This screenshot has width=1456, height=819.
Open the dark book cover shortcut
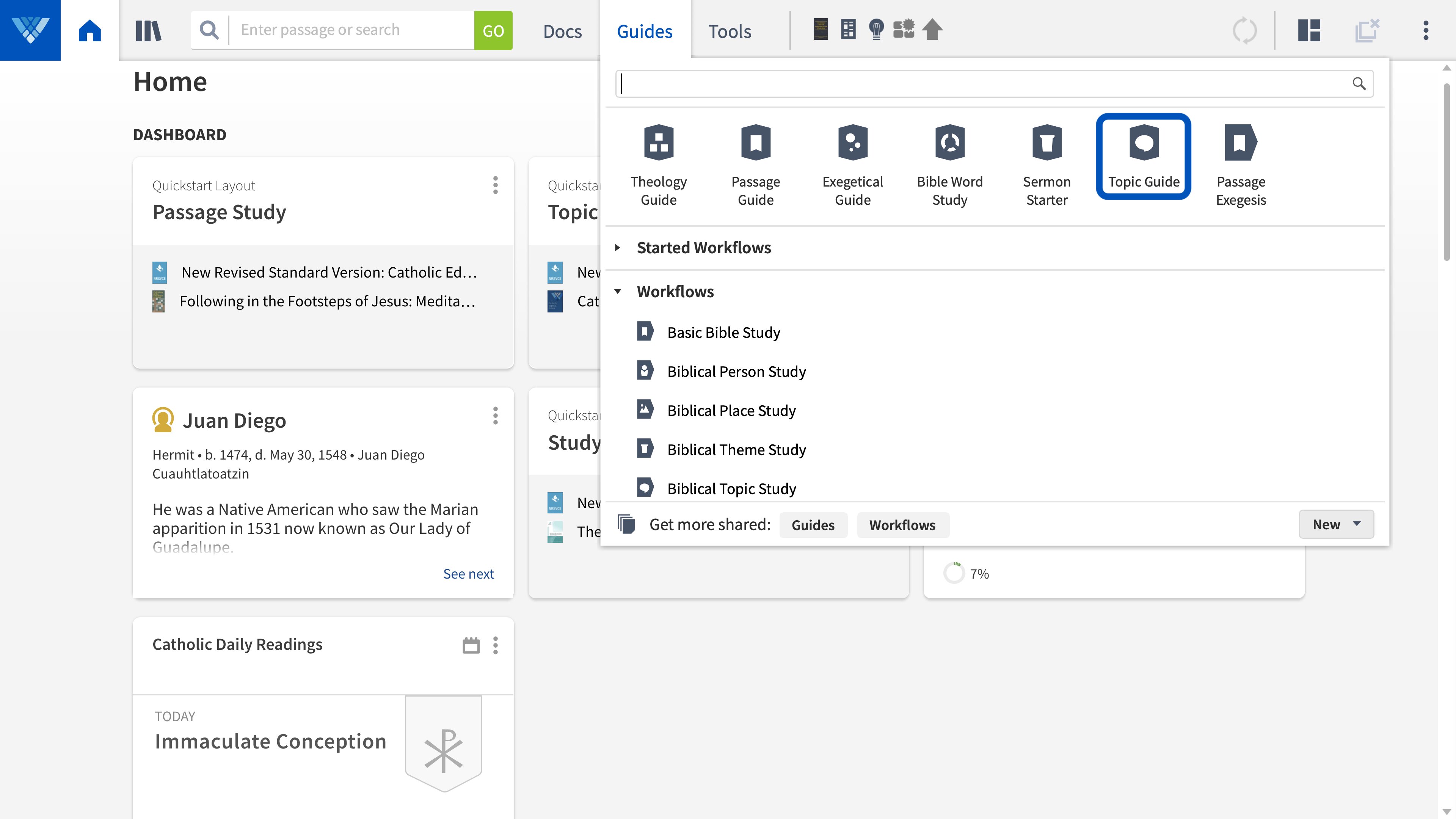[x=821, y=30]
